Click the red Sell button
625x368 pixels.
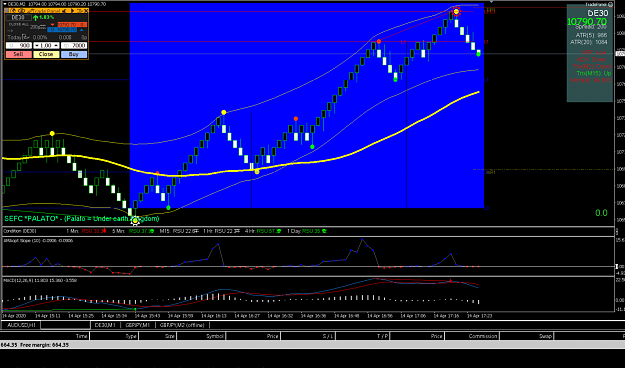pos(19,54)
